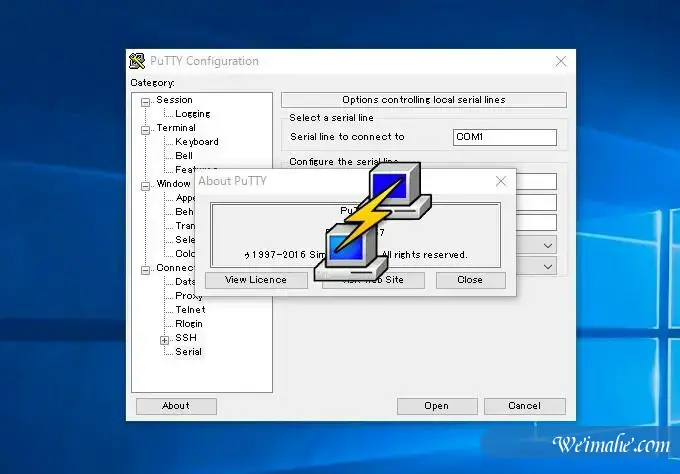
Task: Select the Serial category item
Action: 188,352
